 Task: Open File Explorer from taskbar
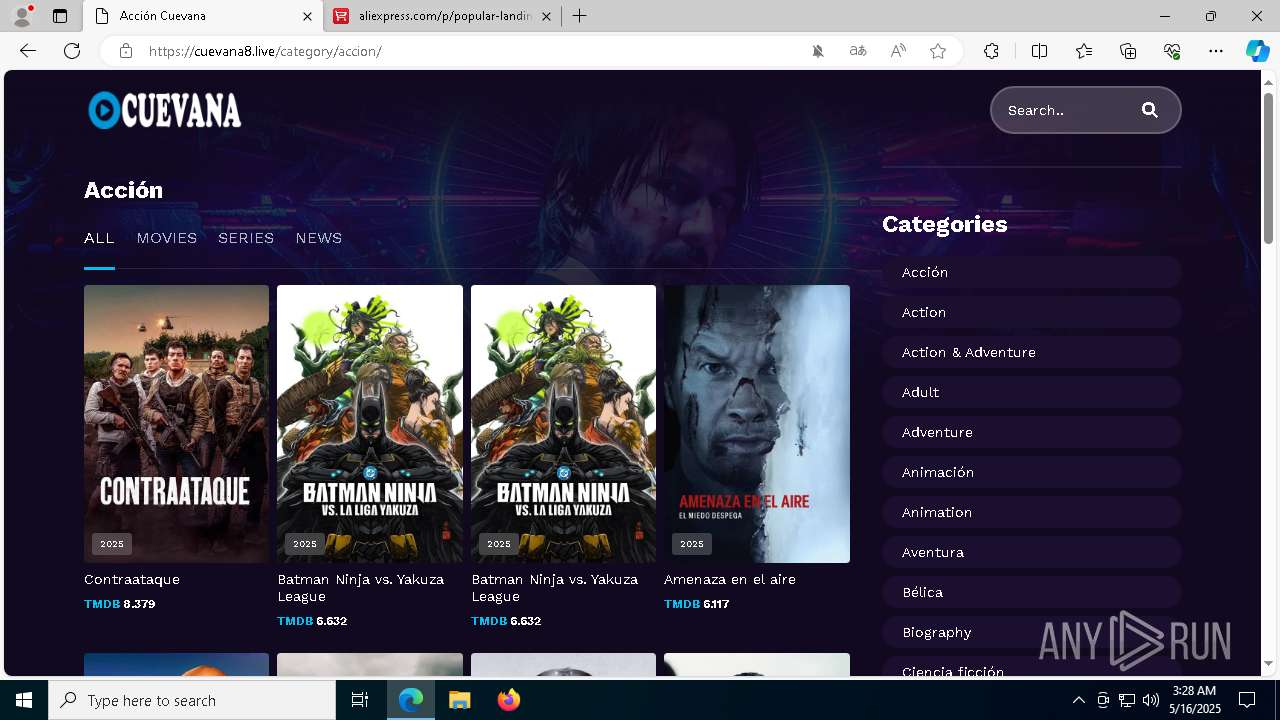(459, 700)
